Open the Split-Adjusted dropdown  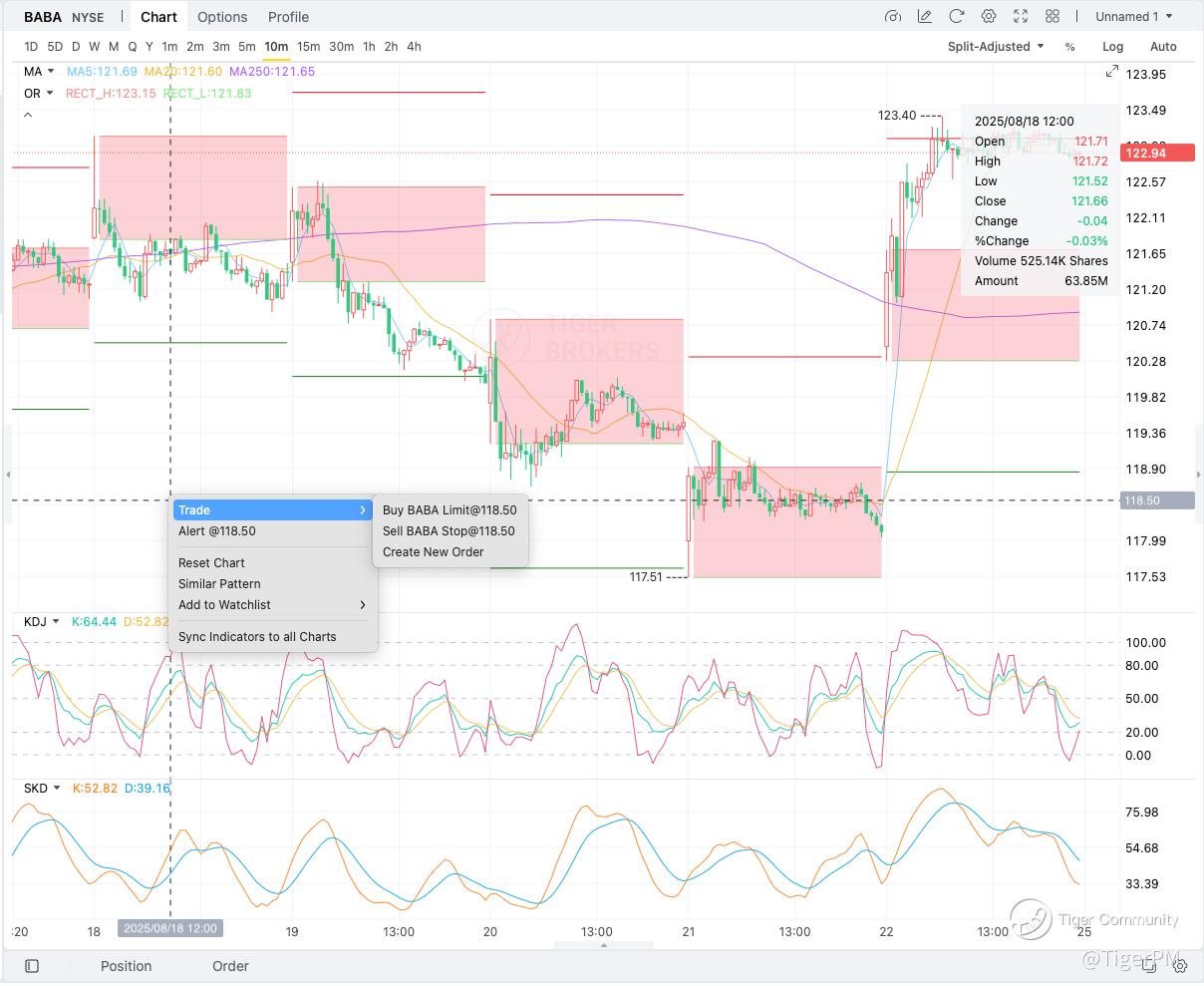click(996, 47)
